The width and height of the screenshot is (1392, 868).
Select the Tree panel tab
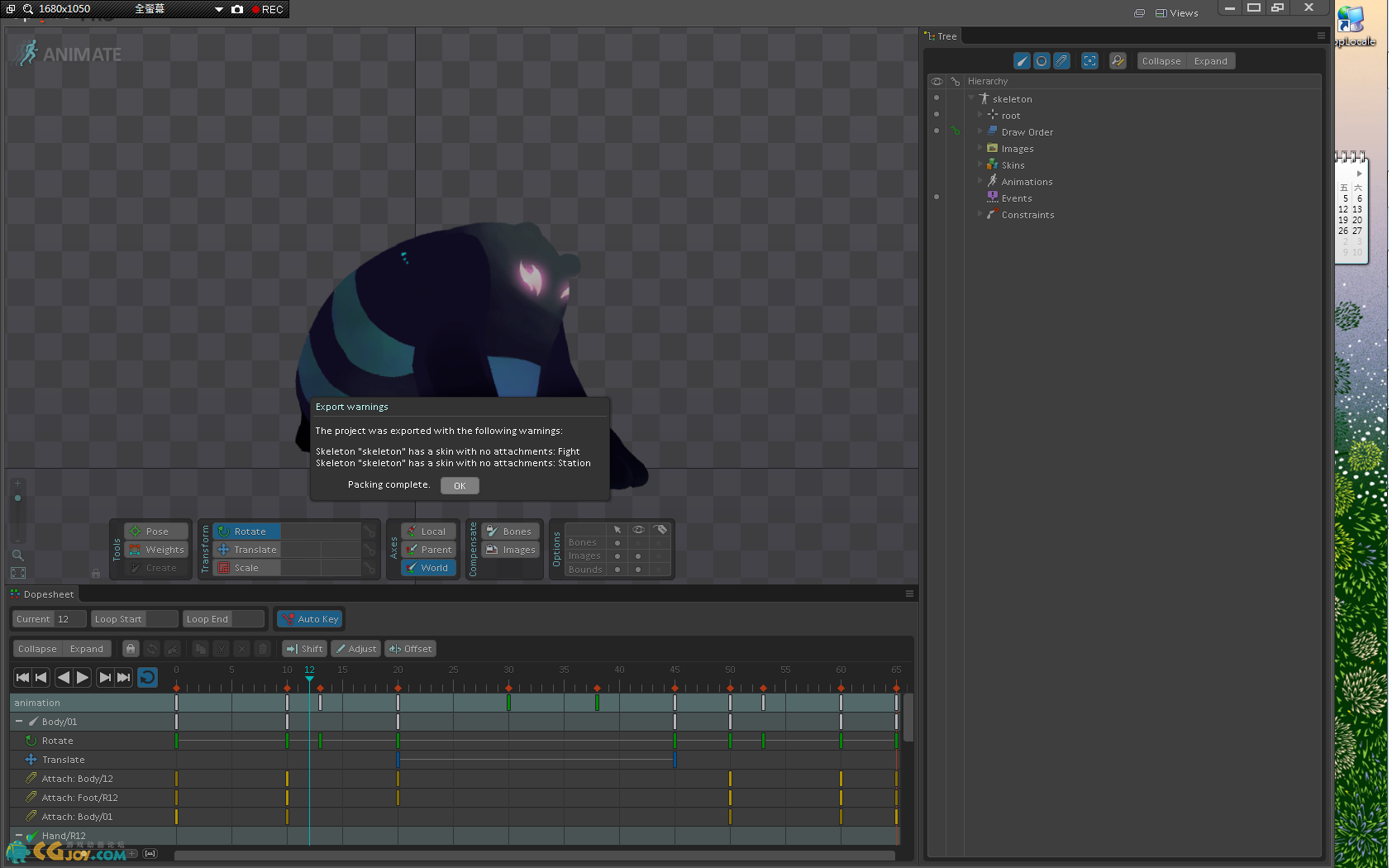click(942, 36)
